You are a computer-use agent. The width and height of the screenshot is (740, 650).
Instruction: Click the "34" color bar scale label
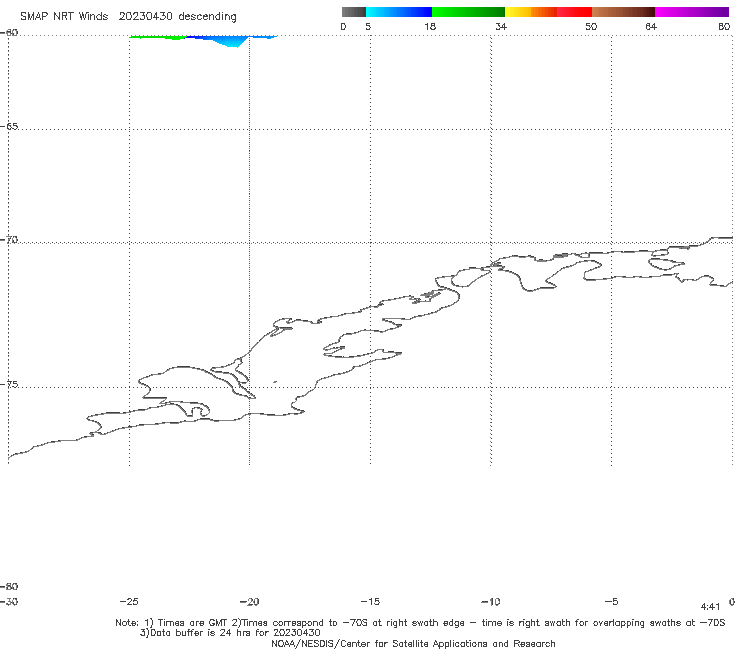click(501, 27)
